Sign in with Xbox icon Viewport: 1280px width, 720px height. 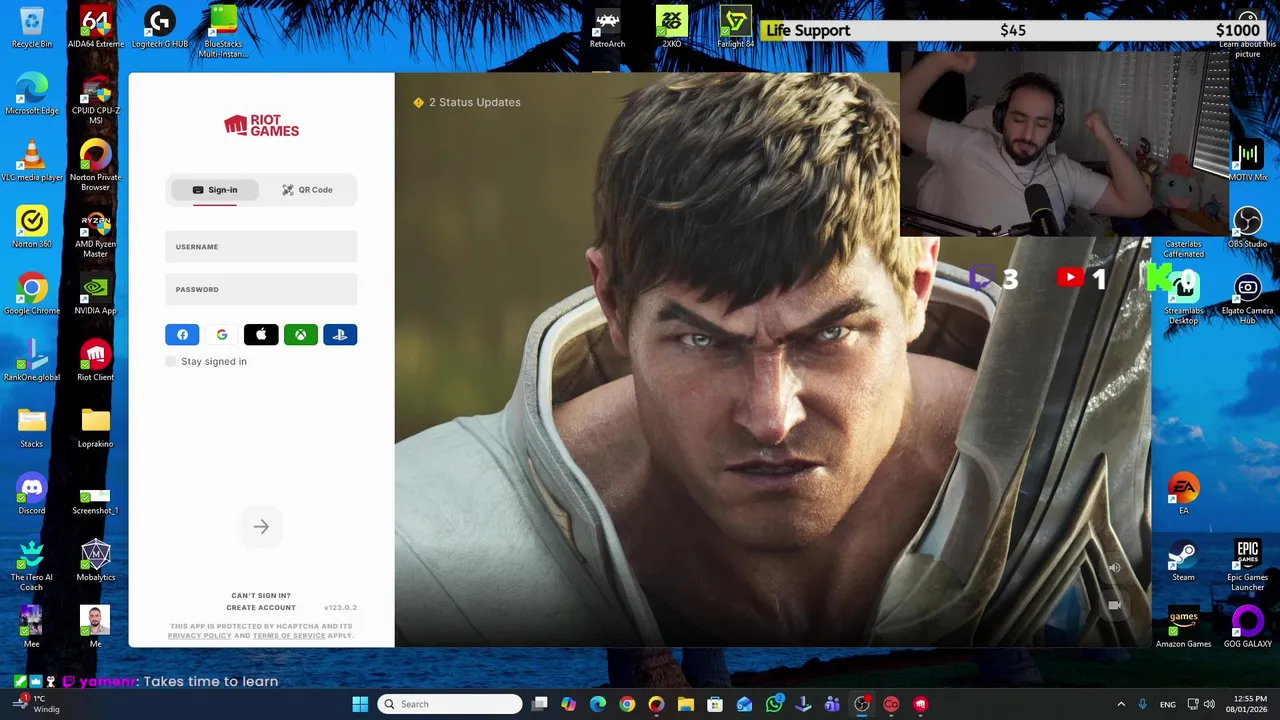point(301,335)
